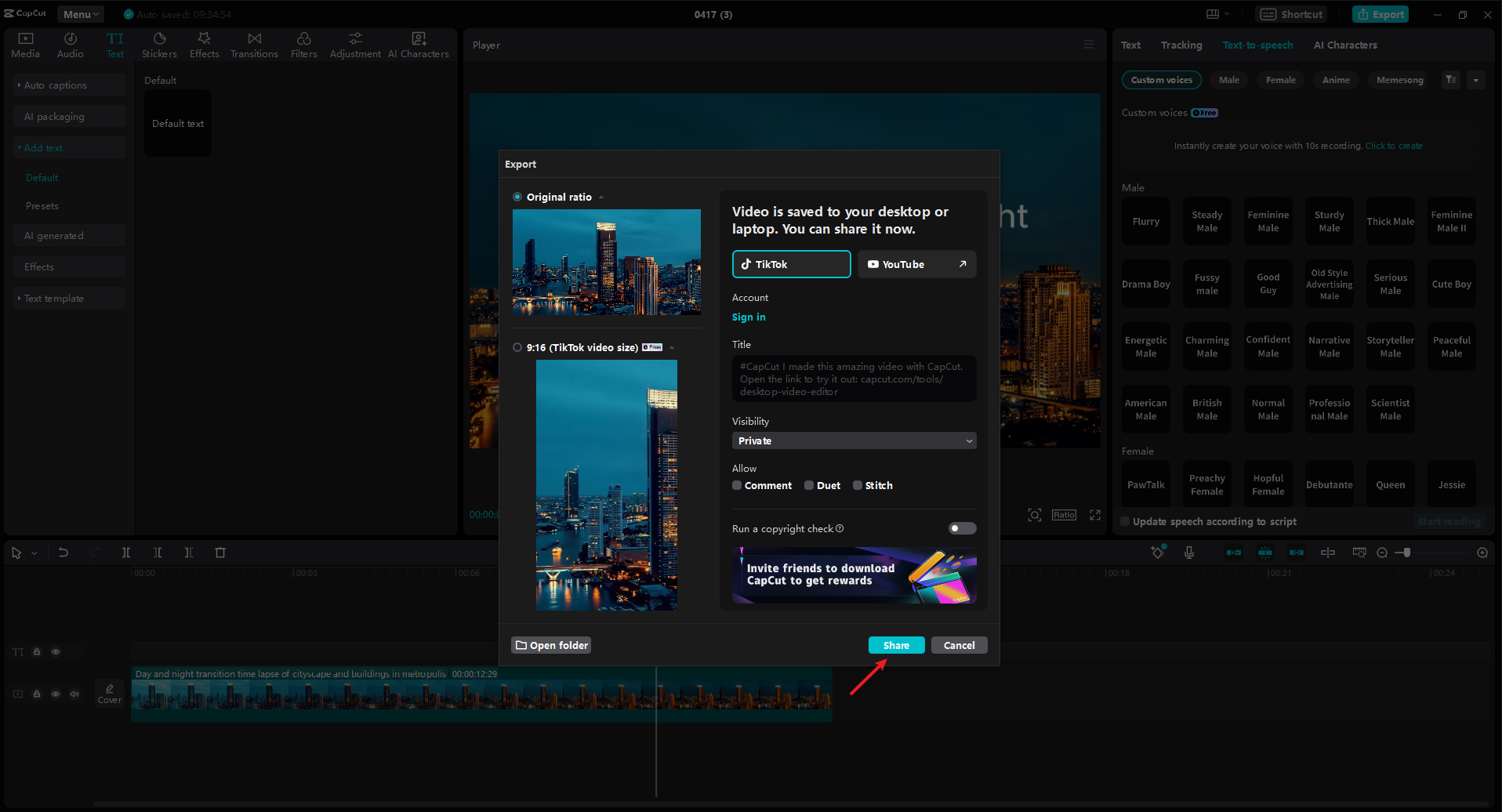Switch to the Tracking tab
Viewport: 1502px width, 812px height.
click(x=1181, y=45)
